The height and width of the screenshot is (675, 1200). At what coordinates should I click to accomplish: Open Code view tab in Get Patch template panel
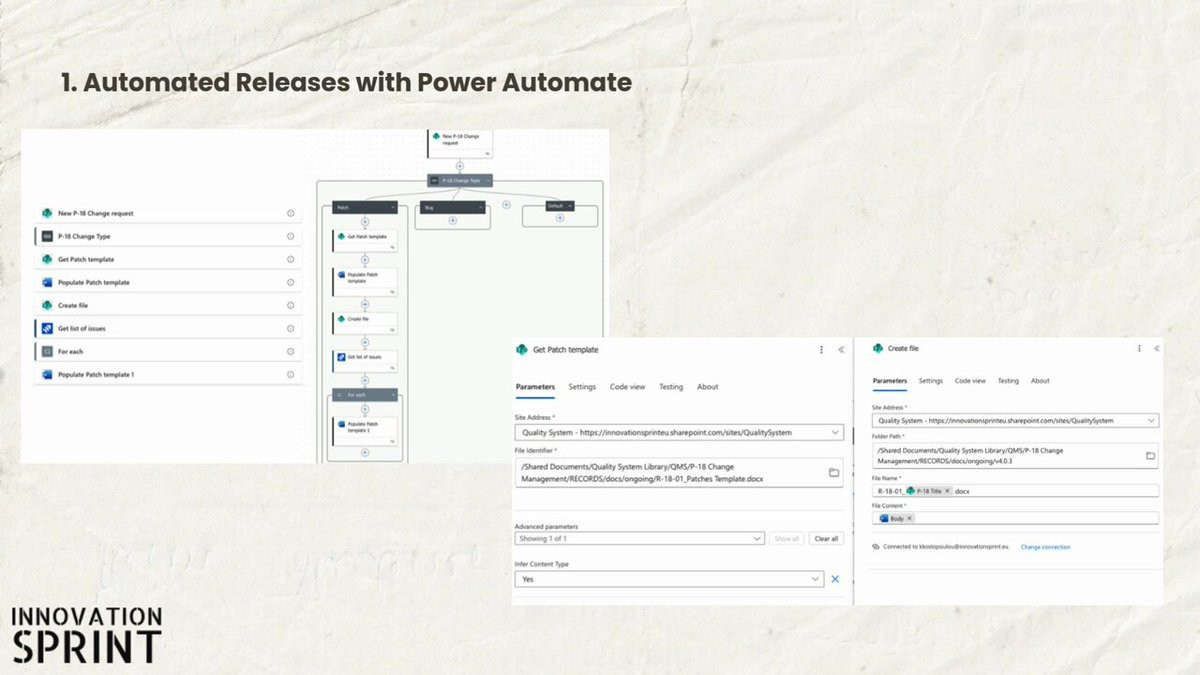coord(627,387)
